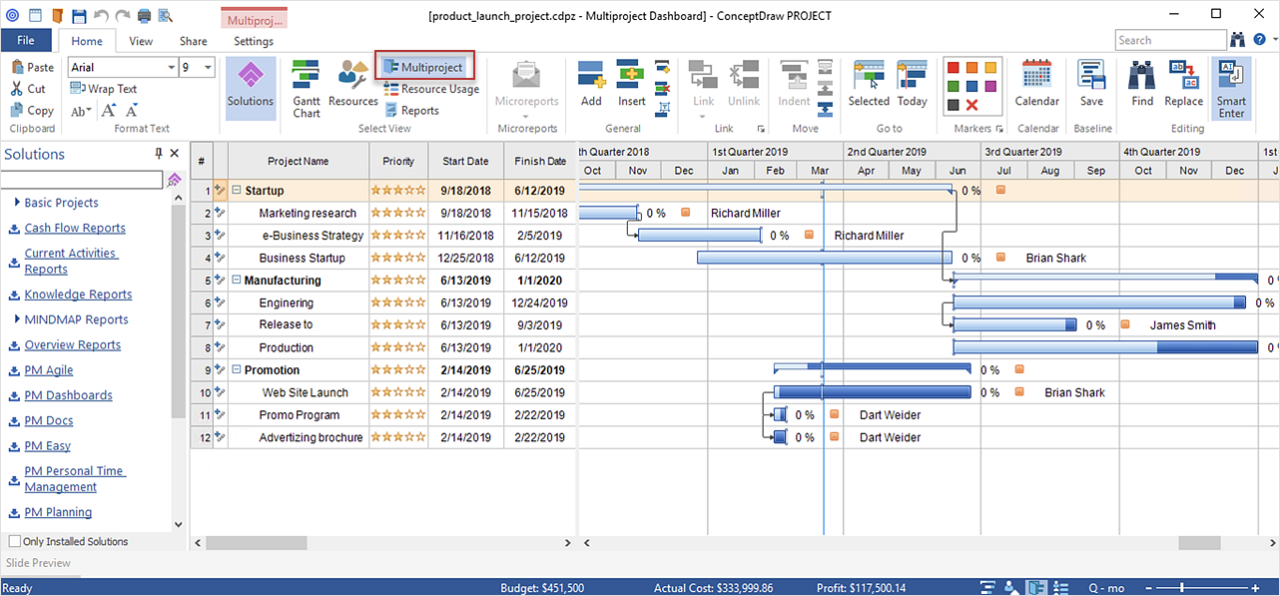Open the File menu
The height and width of the screenshot is (596, 1280).
pyautogui.click(x=26, y=40)
